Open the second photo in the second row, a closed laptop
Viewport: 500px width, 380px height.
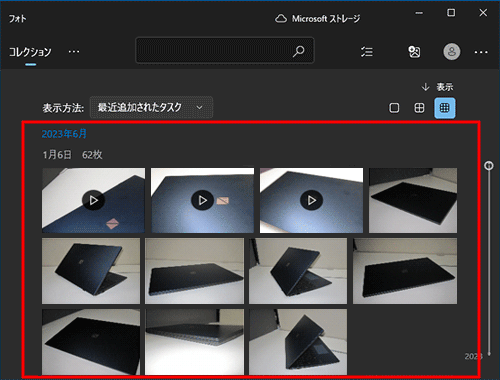click(194, 271)
